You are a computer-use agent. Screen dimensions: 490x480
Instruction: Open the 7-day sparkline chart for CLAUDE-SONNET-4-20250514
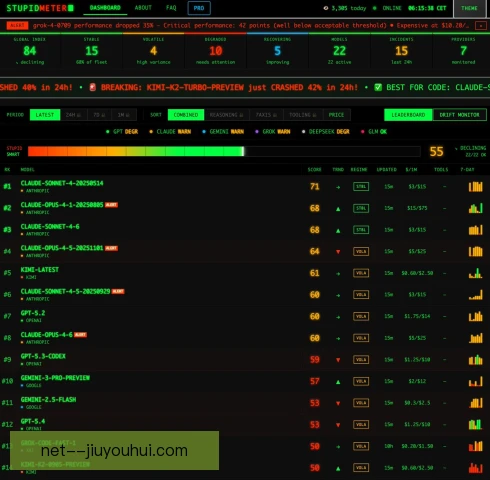click(475, 186)
